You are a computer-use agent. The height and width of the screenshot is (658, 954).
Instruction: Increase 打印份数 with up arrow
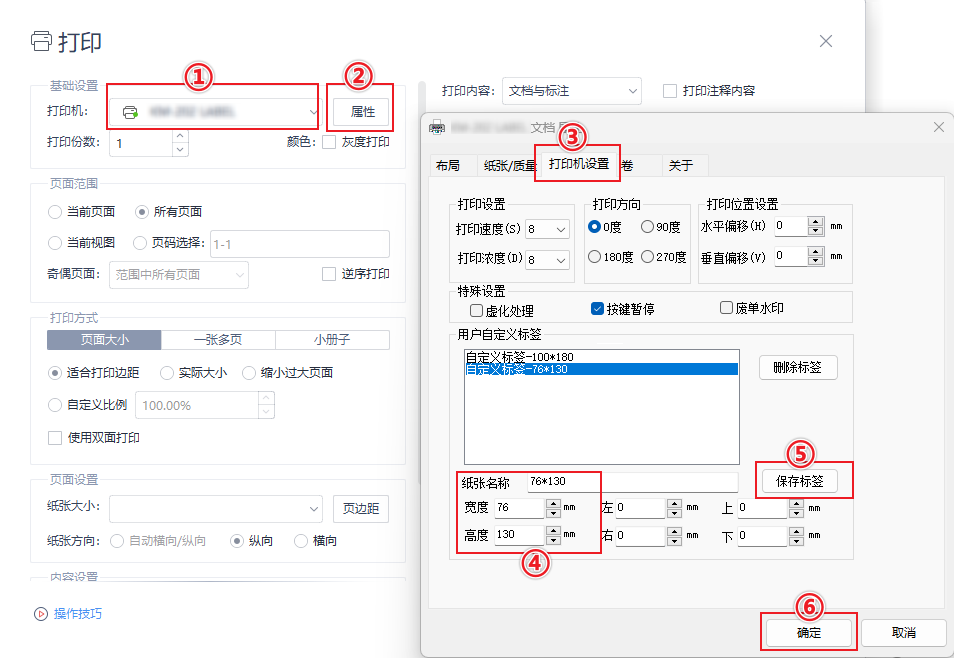tap(180, 136)
